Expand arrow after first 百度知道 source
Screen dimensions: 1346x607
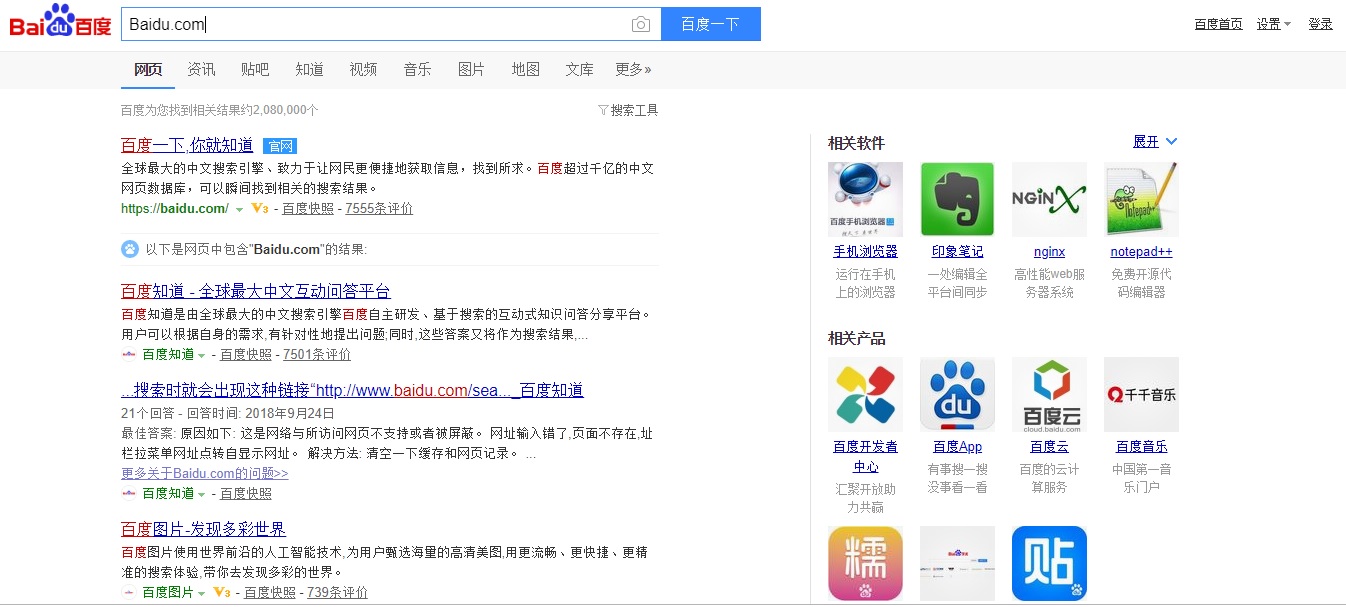point(201,355)
